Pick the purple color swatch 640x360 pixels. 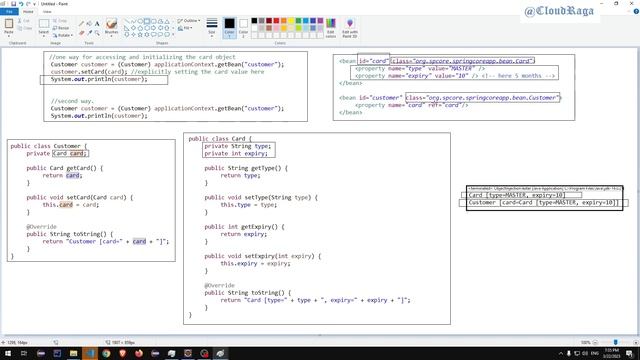(320, 21)
